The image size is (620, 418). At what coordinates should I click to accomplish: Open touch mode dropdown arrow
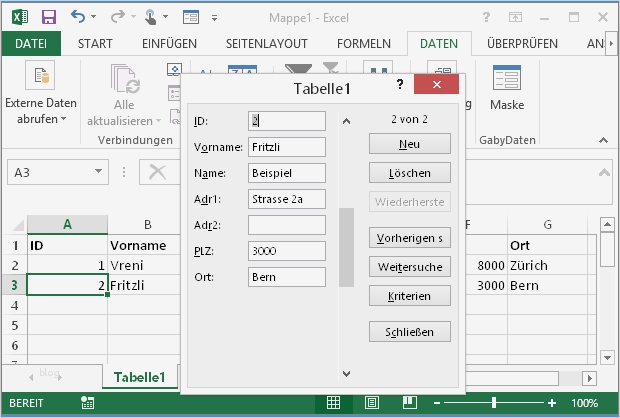pos(166,17)
